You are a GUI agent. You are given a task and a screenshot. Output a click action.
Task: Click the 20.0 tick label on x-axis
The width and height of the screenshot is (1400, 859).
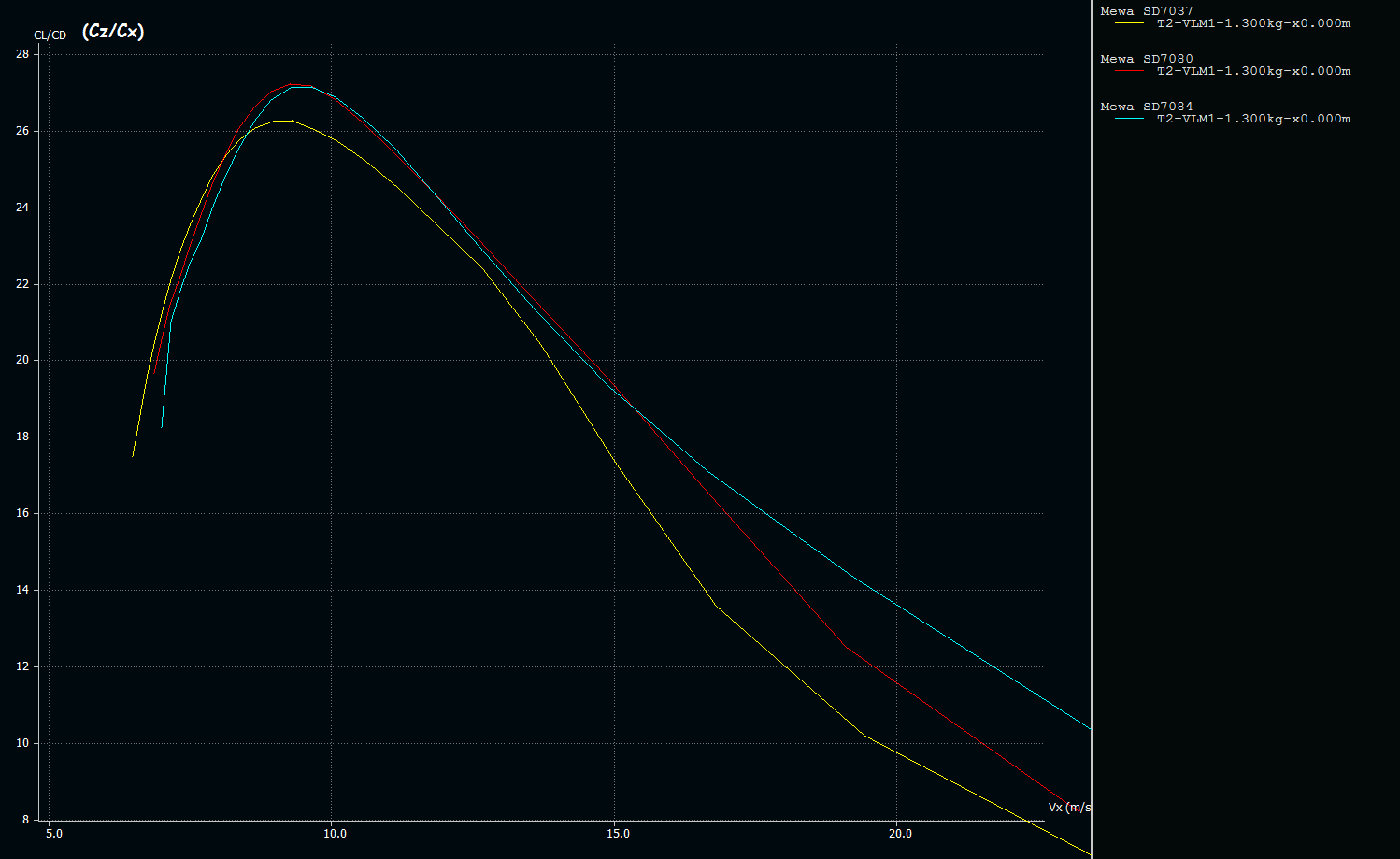click(900, 834)
